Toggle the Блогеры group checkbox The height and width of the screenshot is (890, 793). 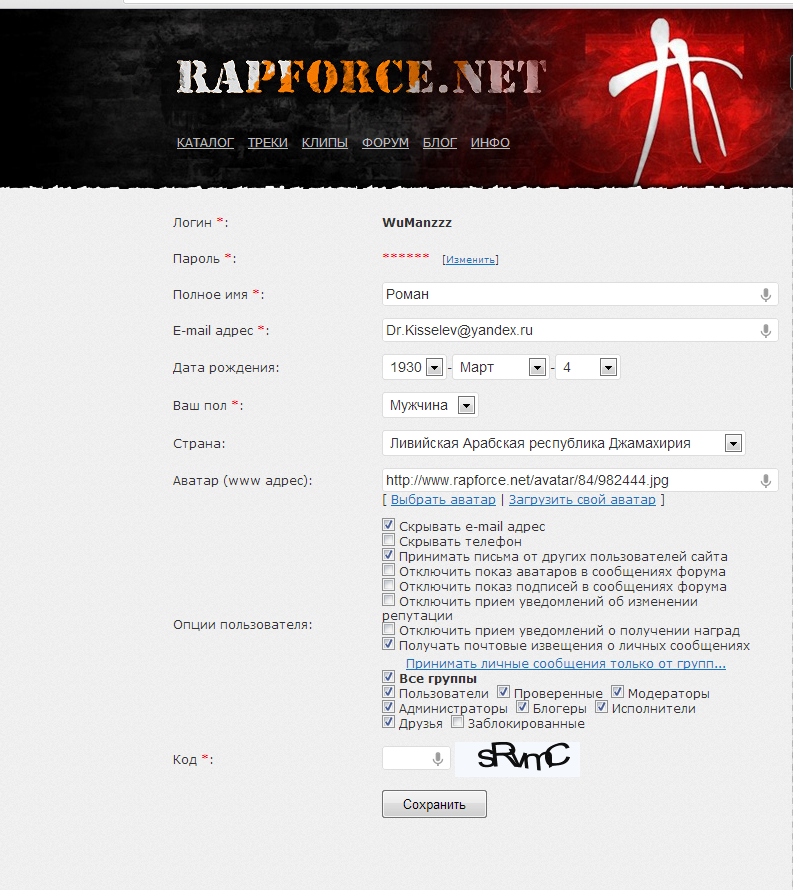tap(522, 707)
